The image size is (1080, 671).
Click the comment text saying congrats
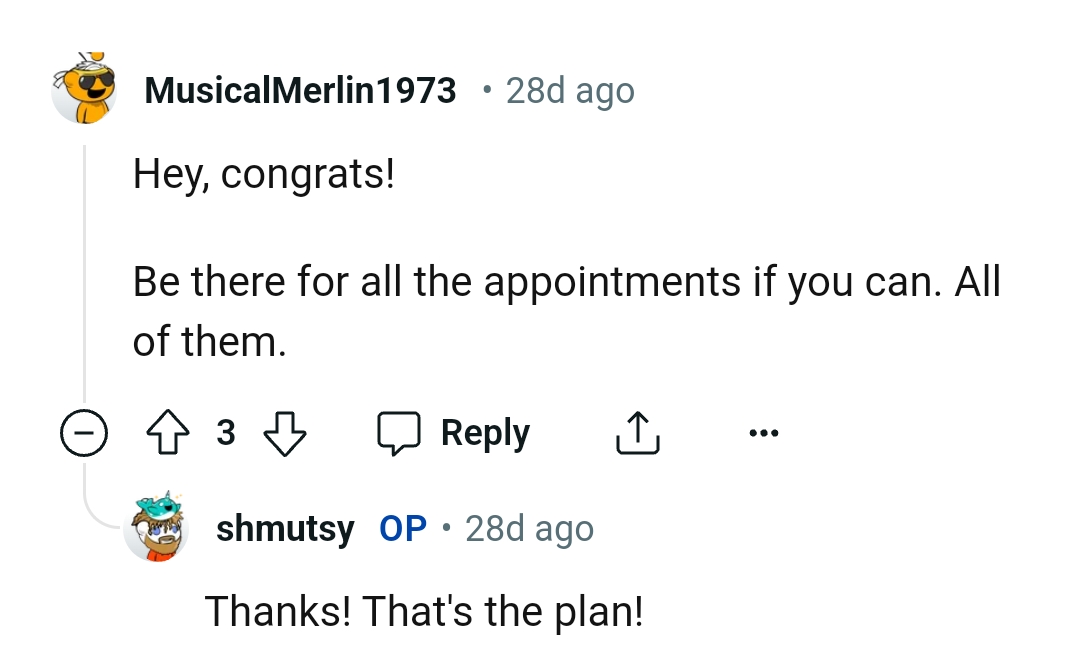264,173
